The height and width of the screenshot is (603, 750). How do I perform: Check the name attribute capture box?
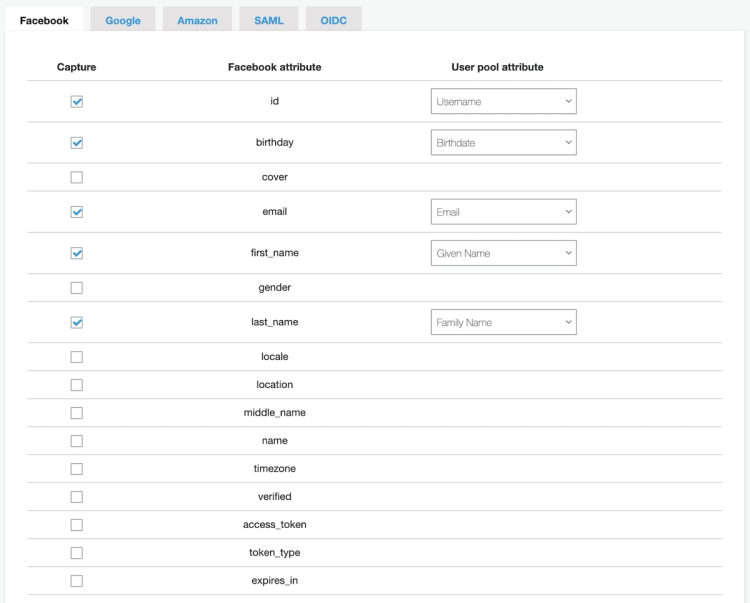77,441
